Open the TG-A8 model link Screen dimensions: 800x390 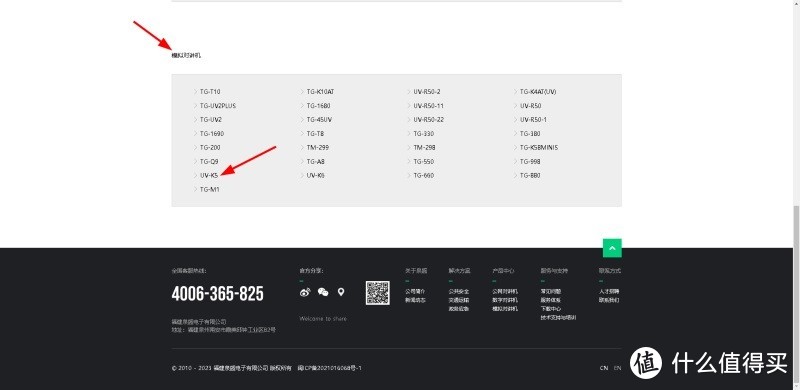click(x=316, y=161)
